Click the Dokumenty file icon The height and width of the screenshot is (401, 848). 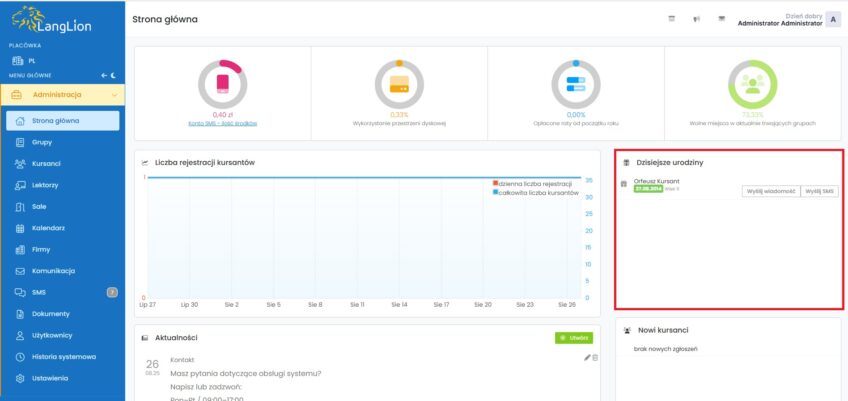[21, 314]
